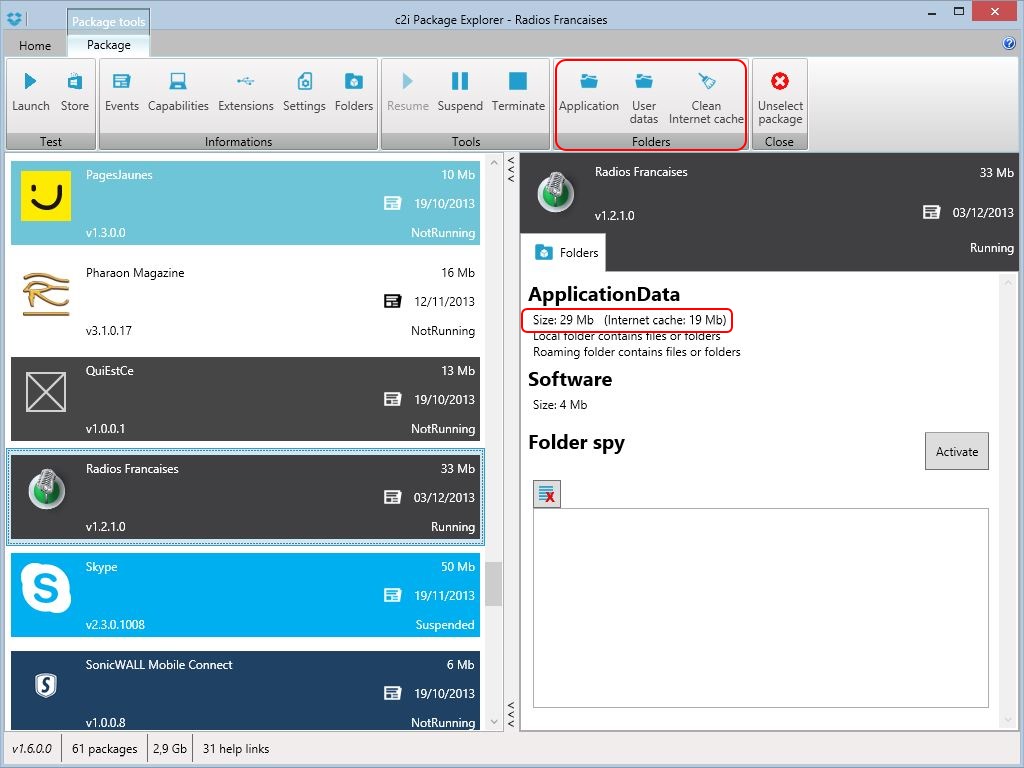1024x768 pixels.
Task: Click the calendar icon in QuiEstCe row
Action: [392, 399]
